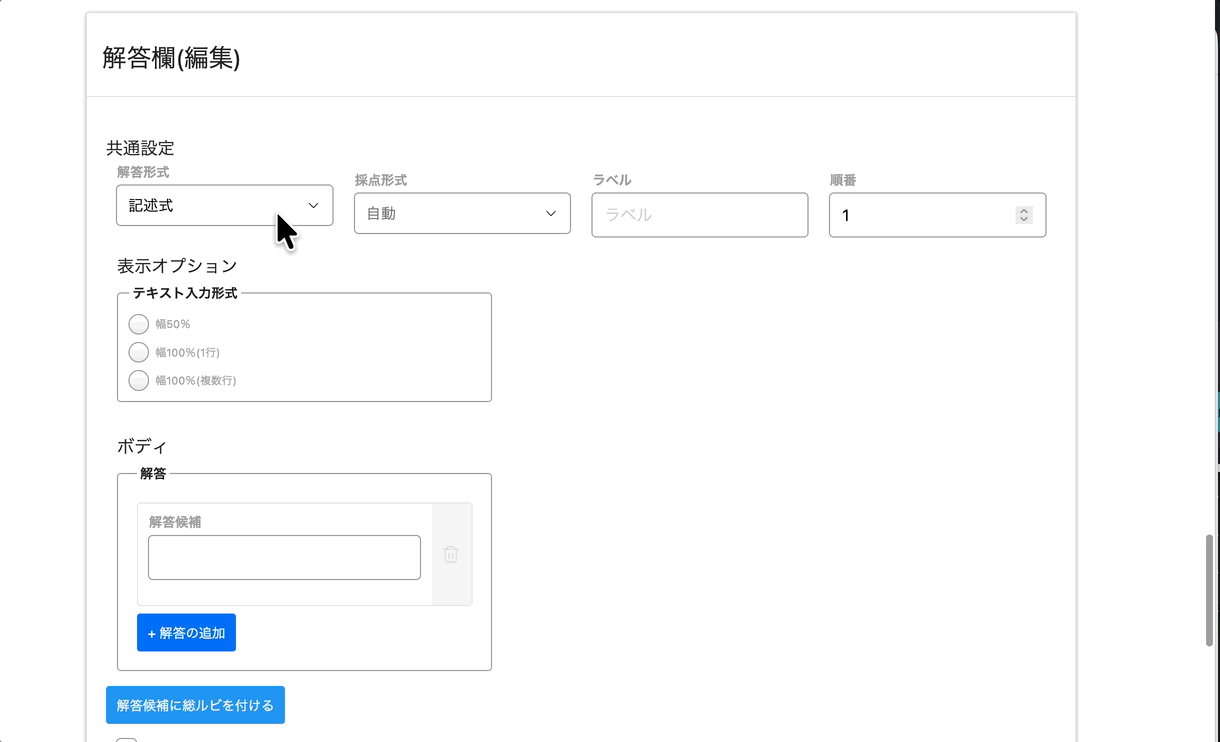Screen dimensions: 1220x742
Task: Click the +解答の追加 button
Action: [x=186, y=632]
